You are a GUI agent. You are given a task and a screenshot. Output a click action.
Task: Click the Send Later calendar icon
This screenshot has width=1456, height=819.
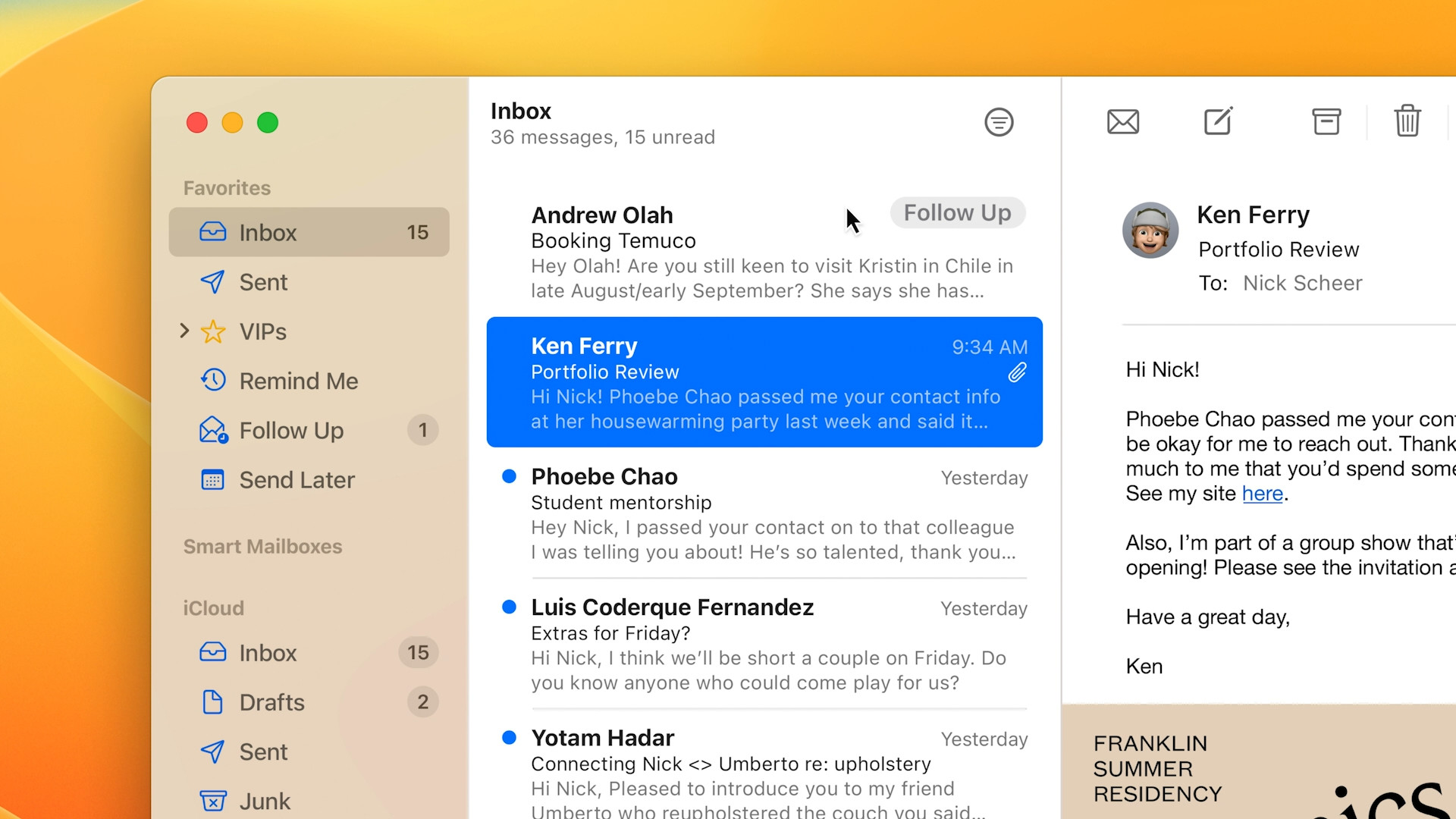click(213, 479)
